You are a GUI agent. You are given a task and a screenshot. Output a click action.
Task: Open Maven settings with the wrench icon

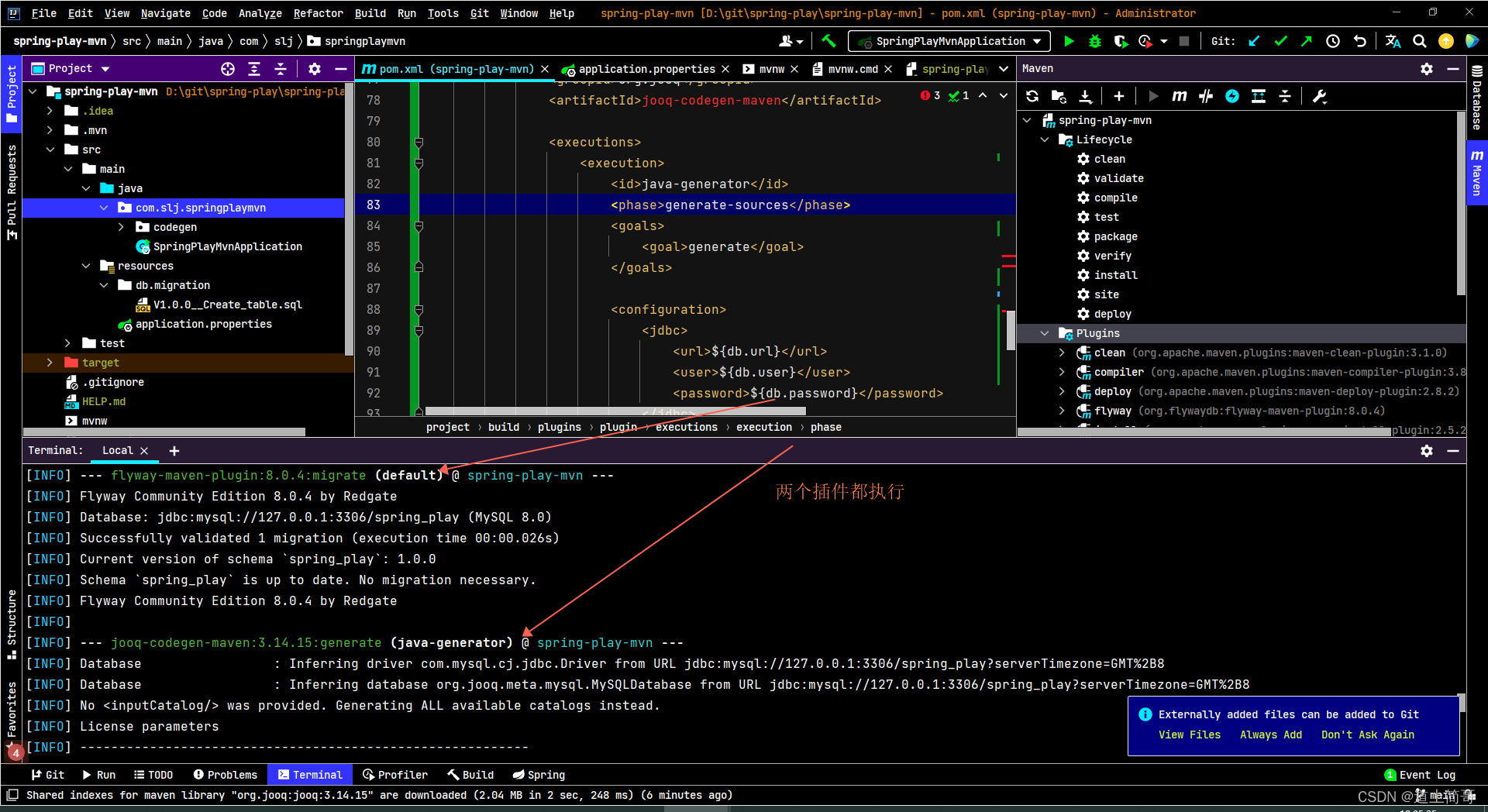[x=1320, y=96]
